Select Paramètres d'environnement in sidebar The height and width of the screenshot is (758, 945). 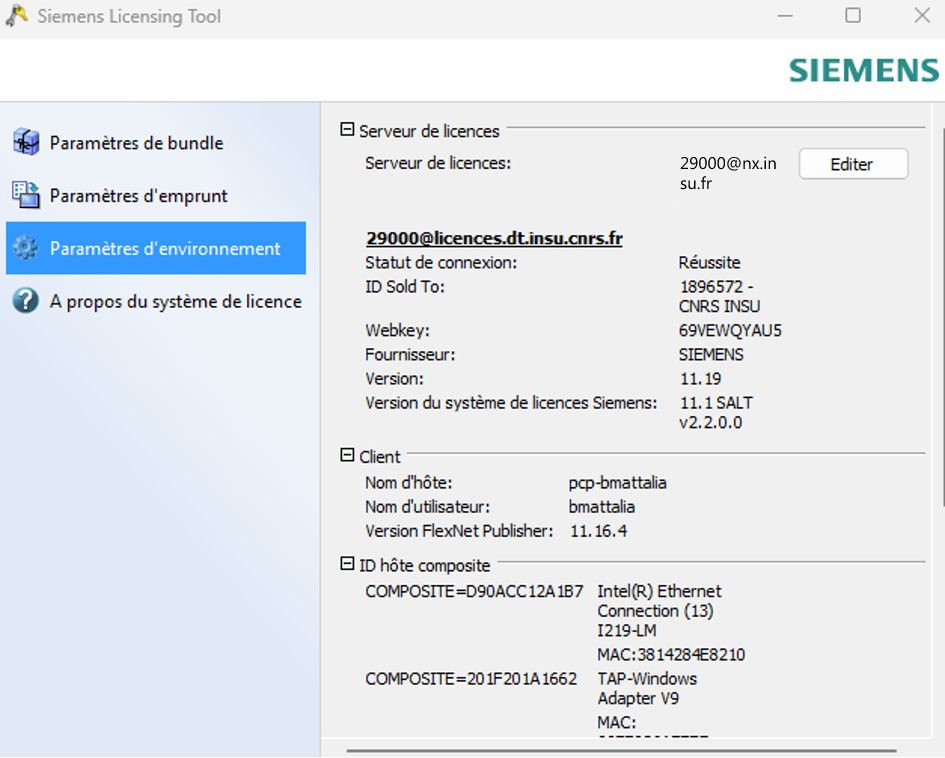(156, 248)
